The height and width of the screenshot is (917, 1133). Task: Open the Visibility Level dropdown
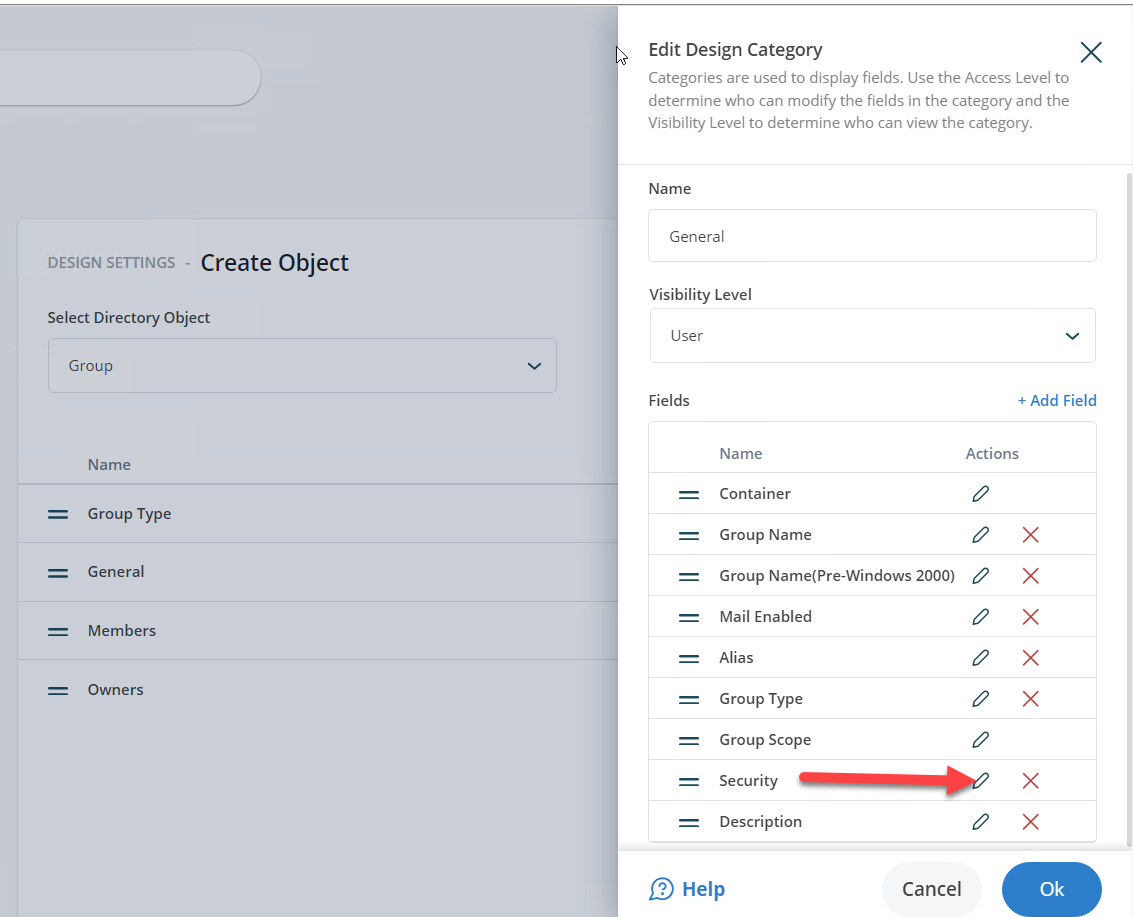coord(872,335)
